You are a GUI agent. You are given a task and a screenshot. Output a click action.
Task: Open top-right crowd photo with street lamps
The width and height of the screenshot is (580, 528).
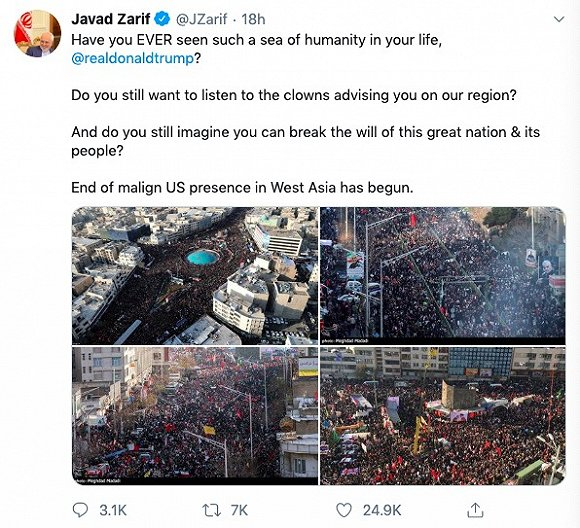tap(443, 276)
